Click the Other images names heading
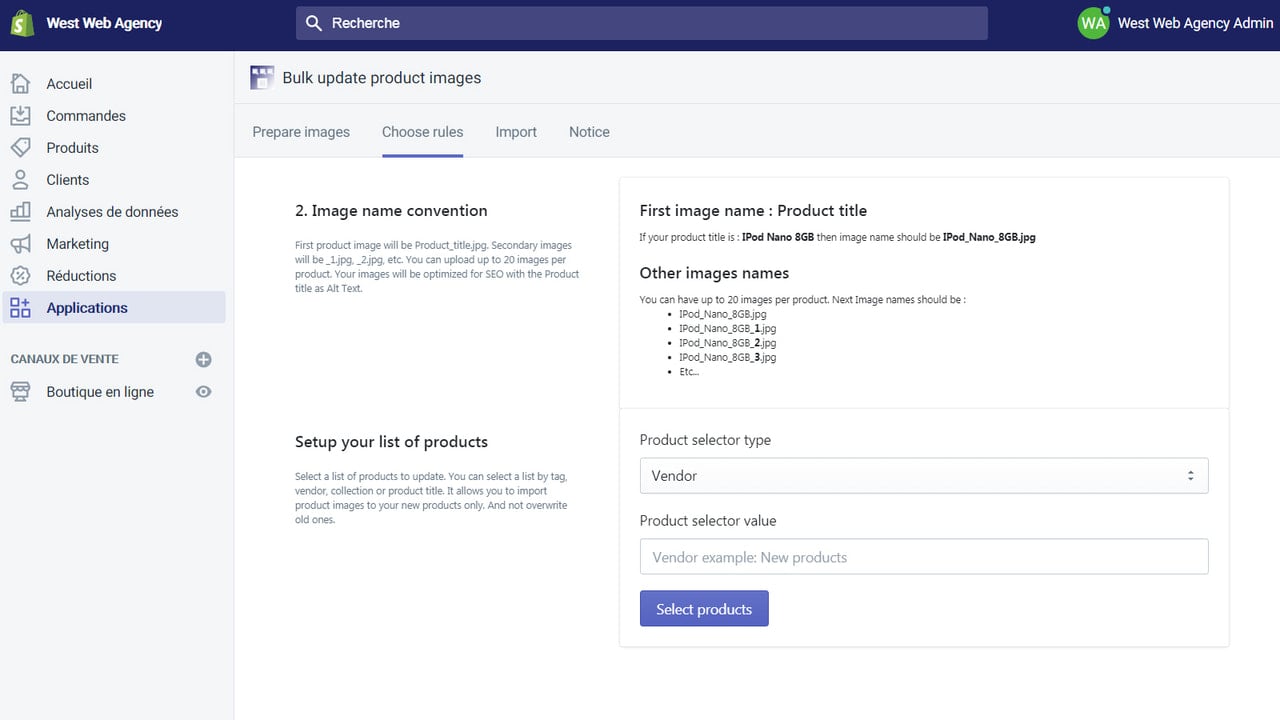The height and width of the screenshot is (720, 1280). tap(714, 273)
